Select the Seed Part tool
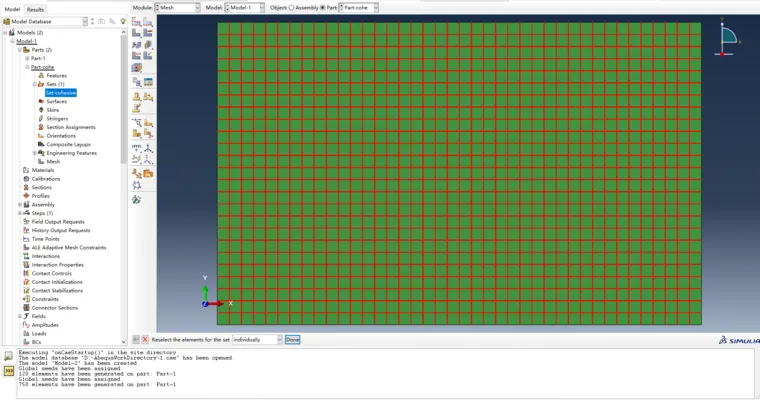Screen dimensions: 760x400 (x=136, y=22)
